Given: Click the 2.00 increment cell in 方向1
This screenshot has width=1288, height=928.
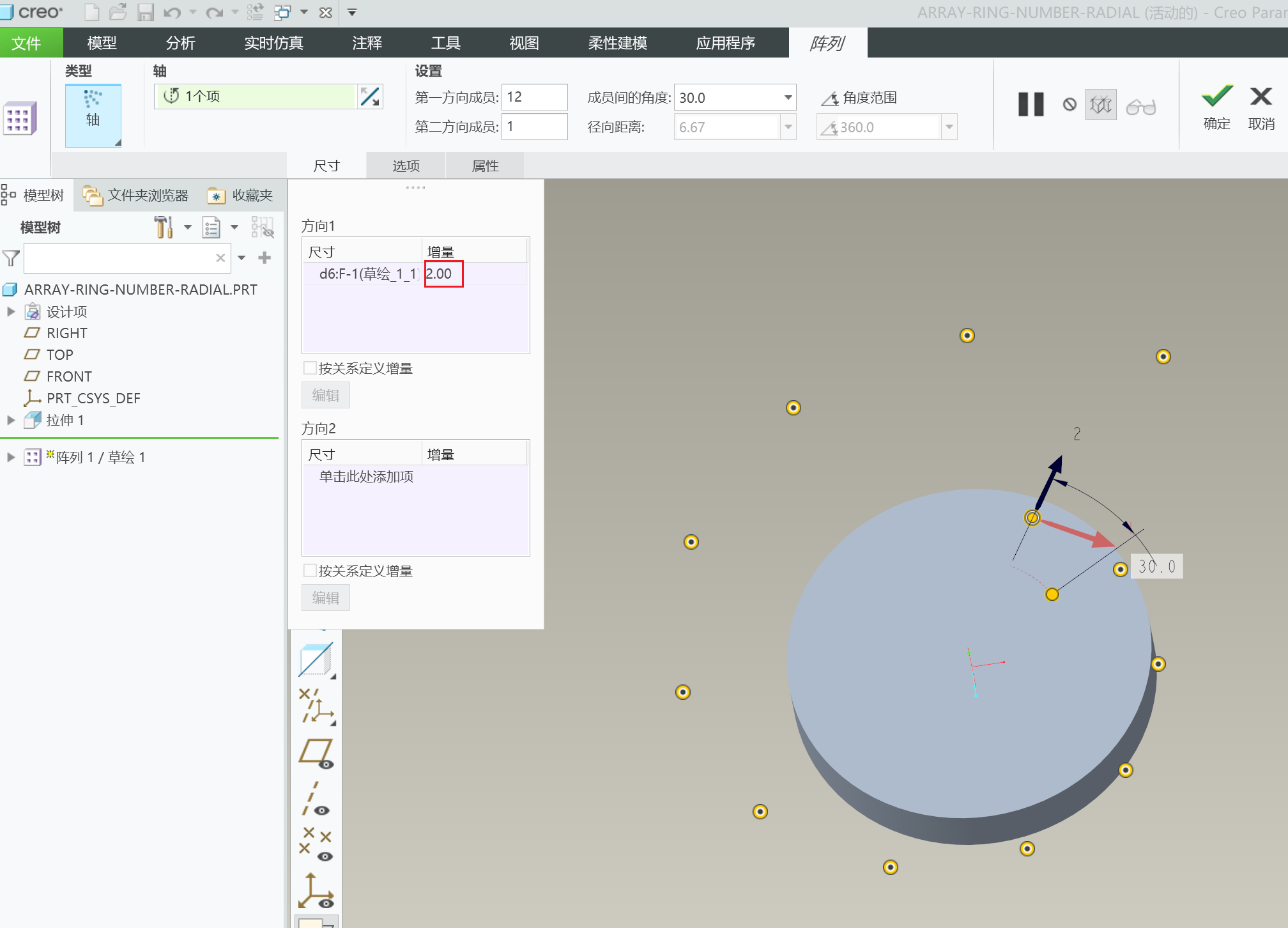Looking at the screenshot, I should click(444, 274).
